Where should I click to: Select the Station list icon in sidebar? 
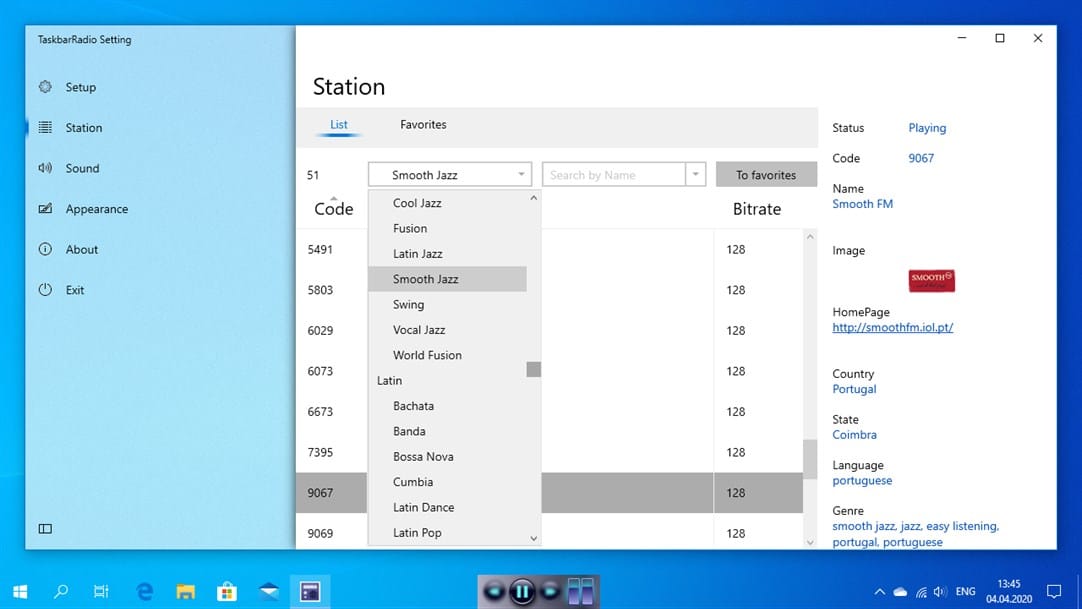click(x=44, y=127)
